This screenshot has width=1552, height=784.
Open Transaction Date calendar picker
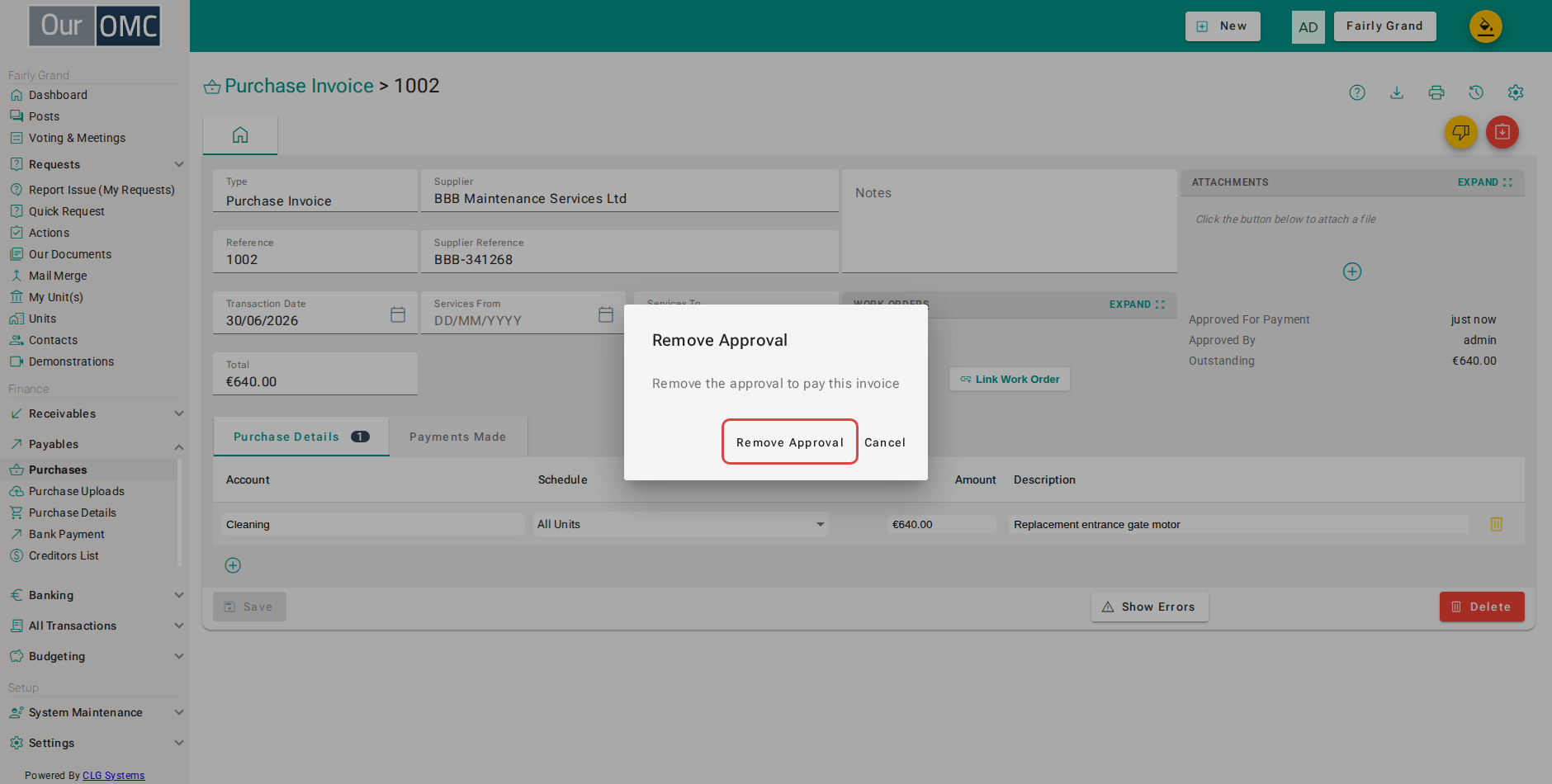pyautogui.click(x=398, y=314)
